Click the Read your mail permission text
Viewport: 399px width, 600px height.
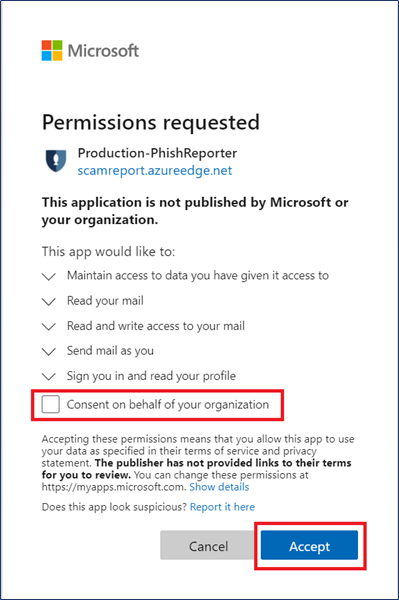point(105,301)
